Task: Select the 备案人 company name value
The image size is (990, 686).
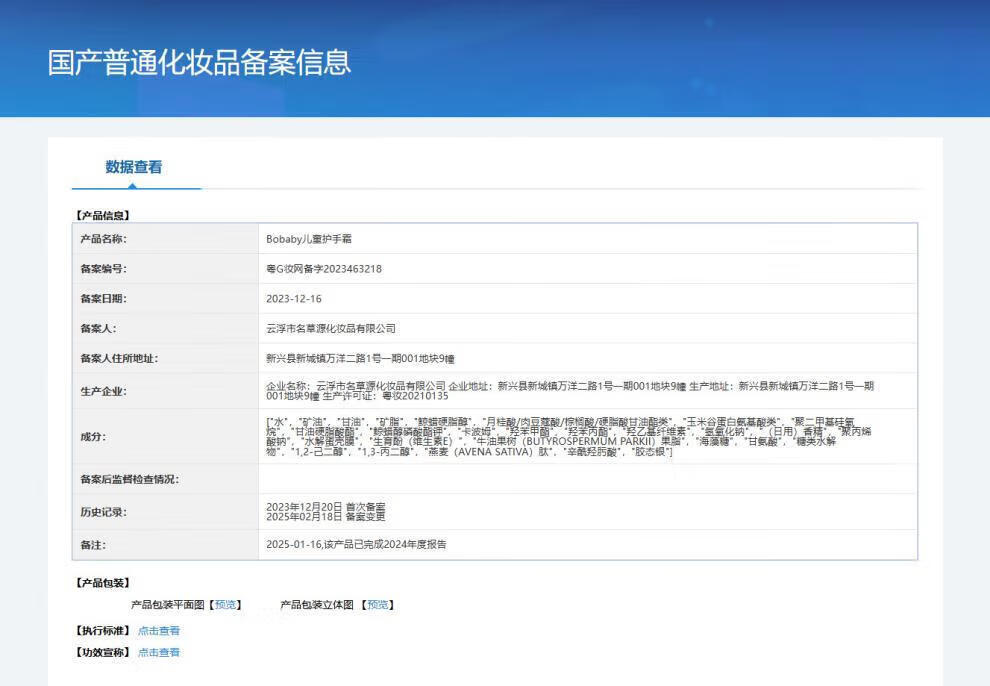Action: point(331,328)
